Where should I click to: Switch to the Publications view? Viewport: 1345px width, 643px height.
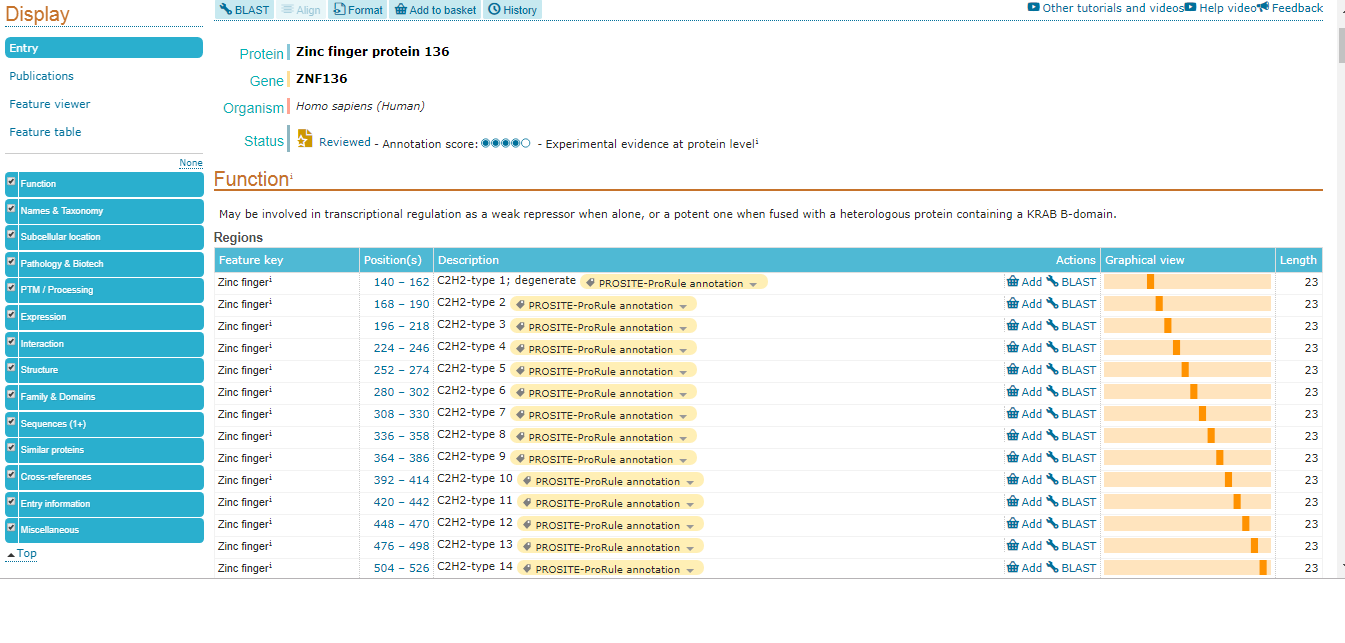point(41,76)
